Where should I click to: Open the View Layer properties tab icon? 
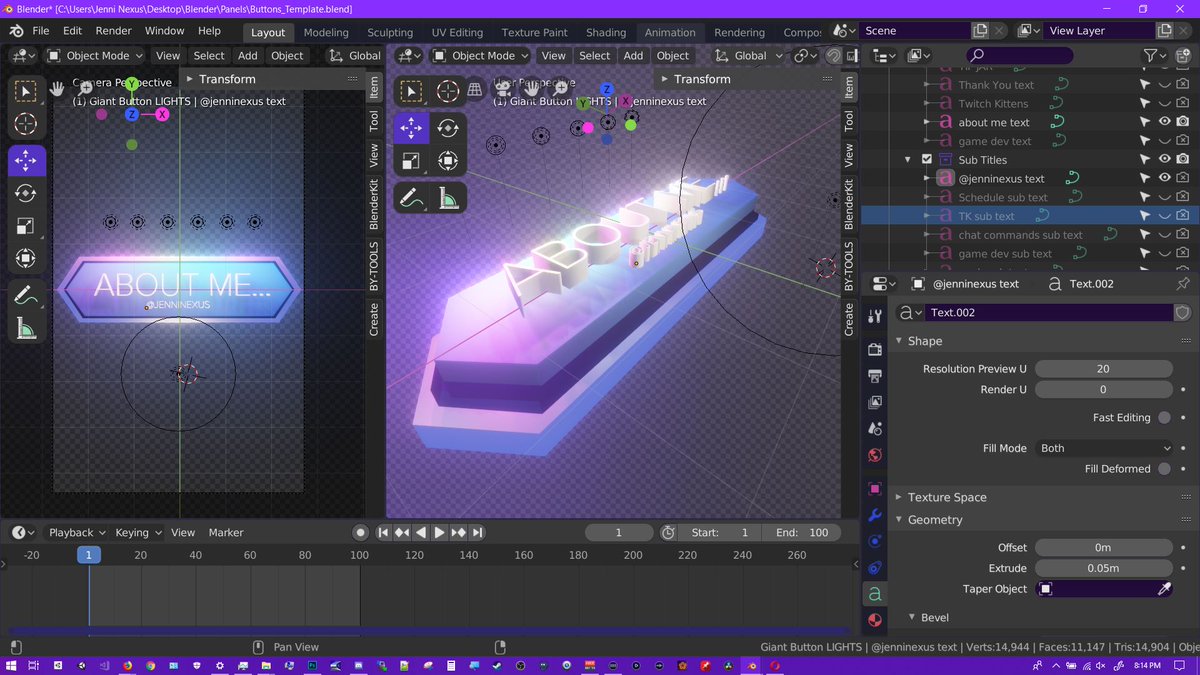click(875, 402)
